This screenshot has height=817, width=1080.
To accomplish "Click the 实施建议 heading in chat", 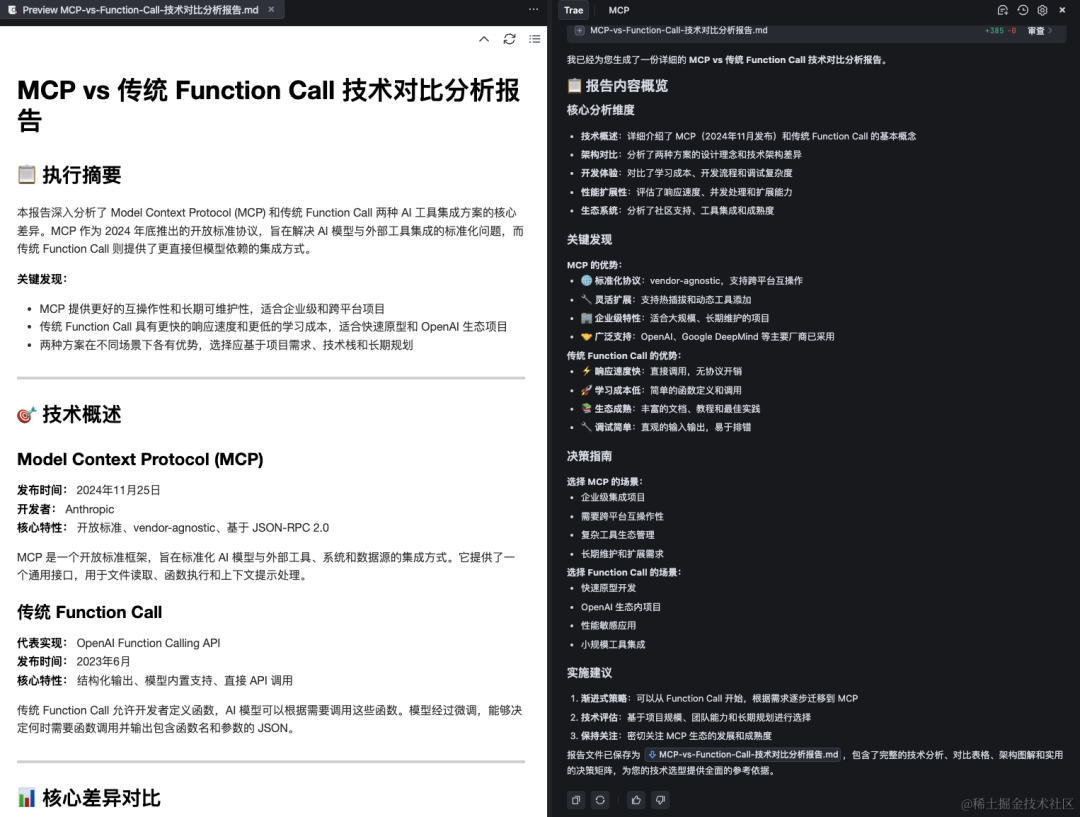I will (590, 673).
